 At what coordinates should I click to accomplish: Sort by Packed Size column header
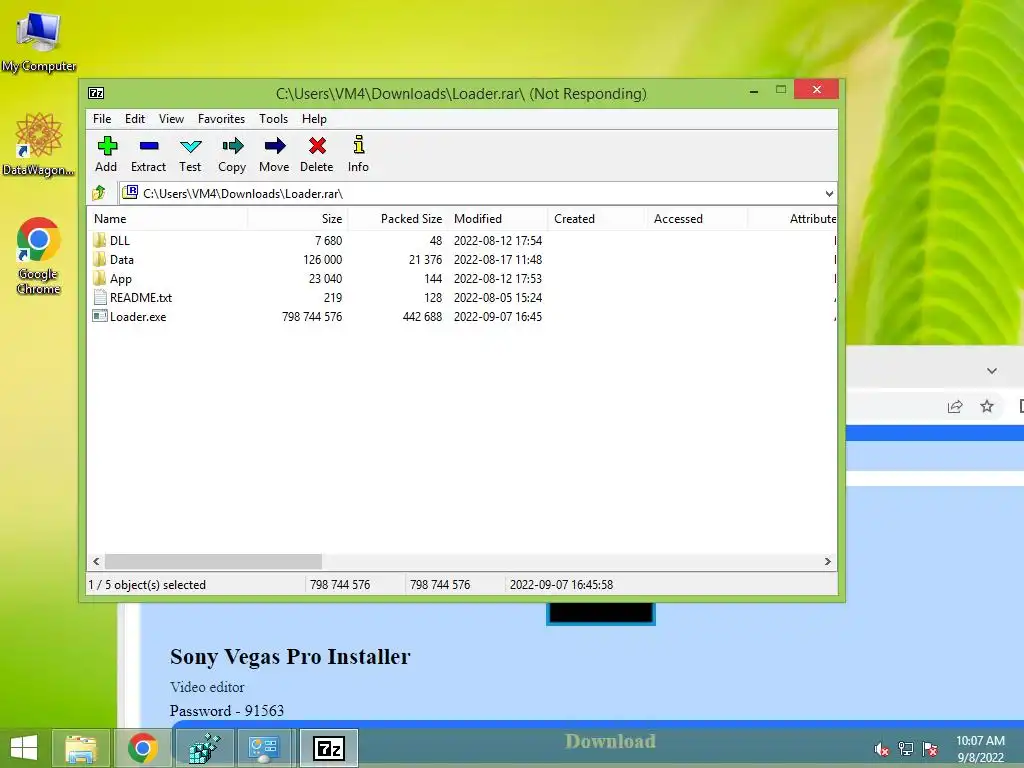[398, 219]
